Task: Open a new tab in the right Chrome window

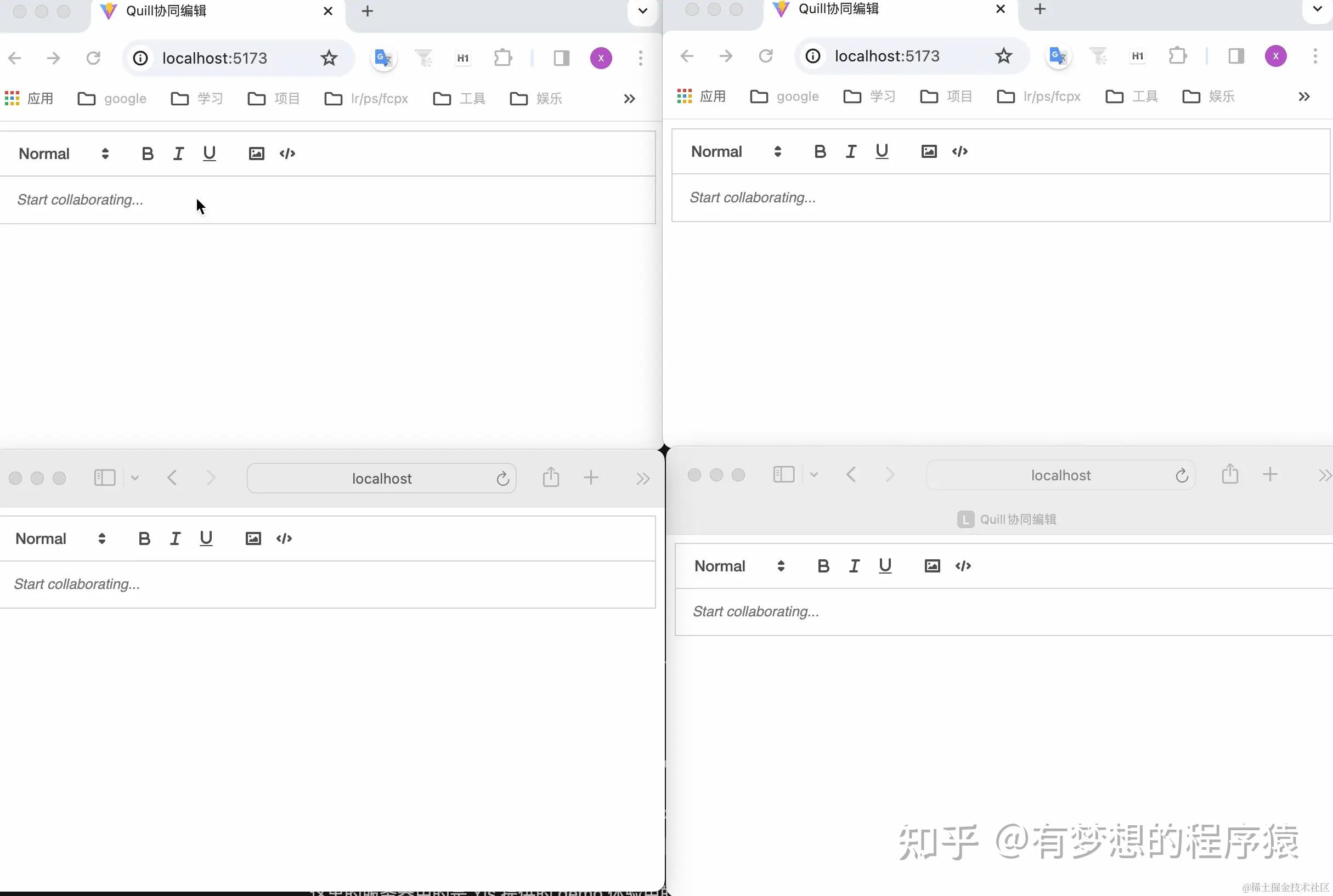Action: click(x=1038, y=9)
